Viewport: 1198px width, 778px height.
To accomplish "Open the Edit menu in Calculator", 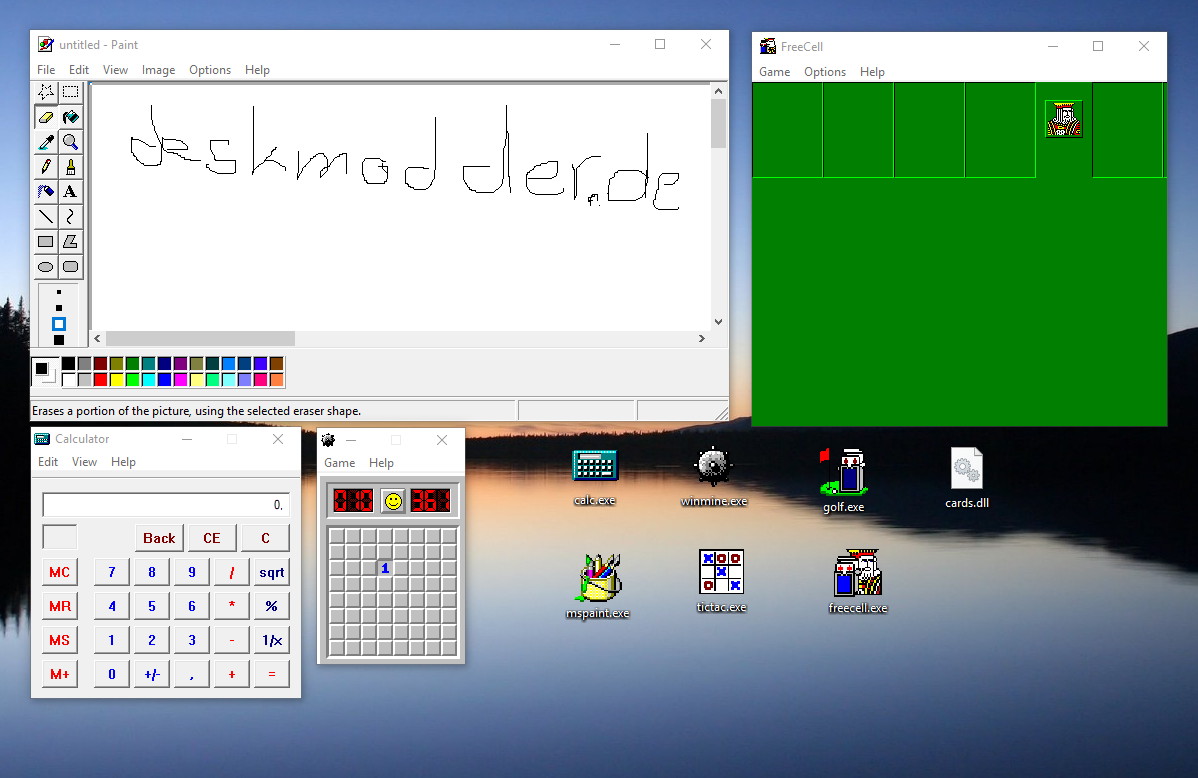I will [x=48, y=462].
